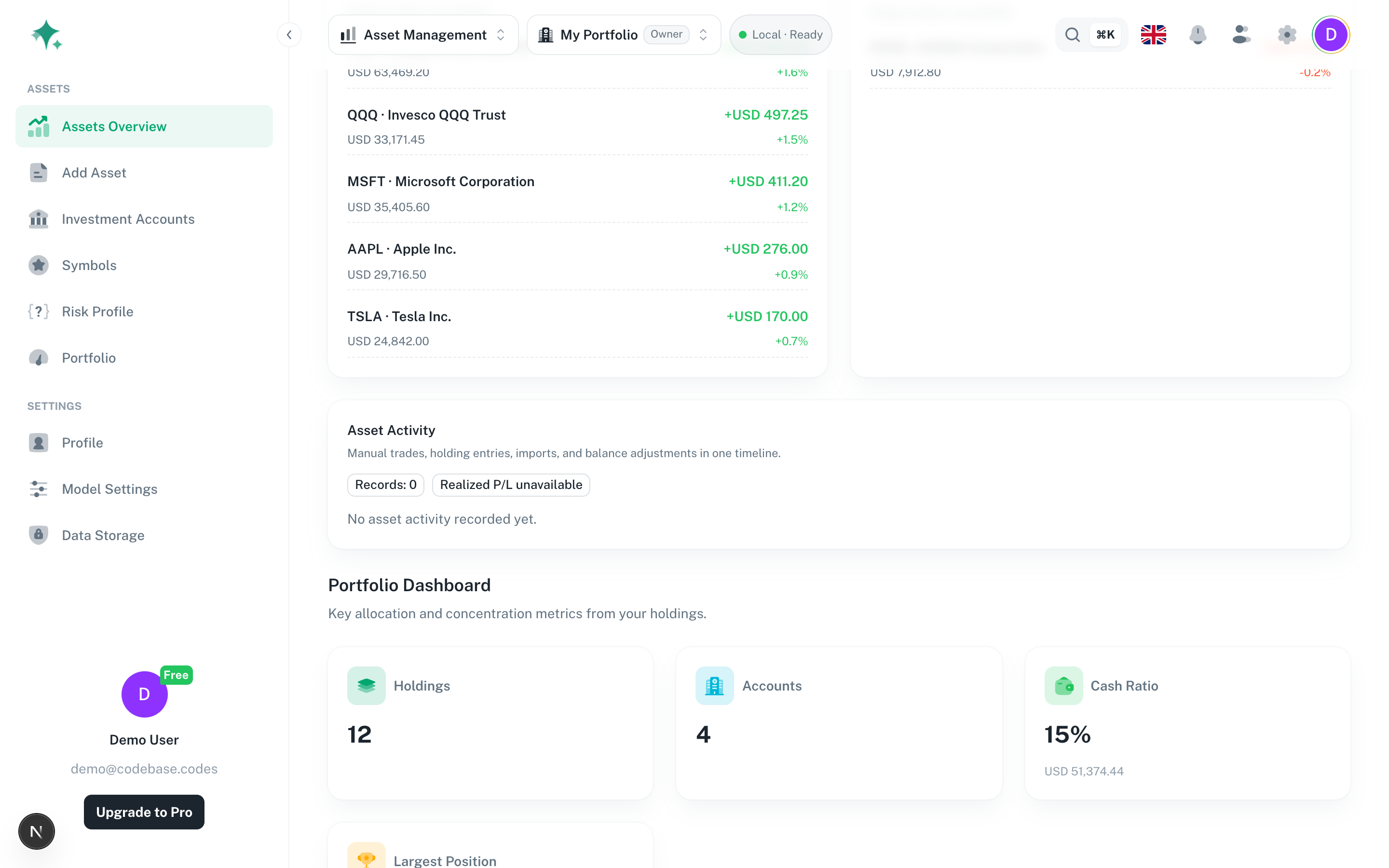The width and height of the screenshot is (1389, 868).
Task: Change language using the UK flag
Action: [1153, 35]
